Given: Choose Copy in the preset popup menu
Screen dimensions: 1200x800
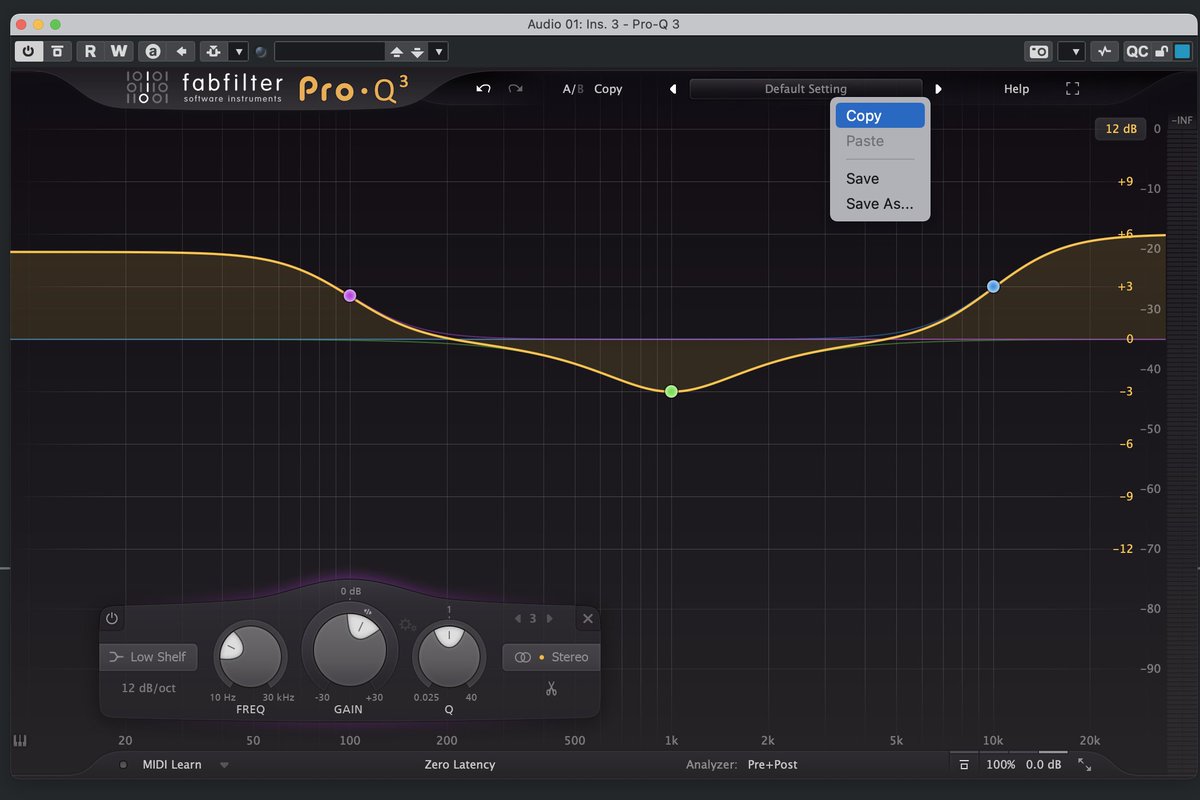Looking at the screenshot, I should point(880,116).
